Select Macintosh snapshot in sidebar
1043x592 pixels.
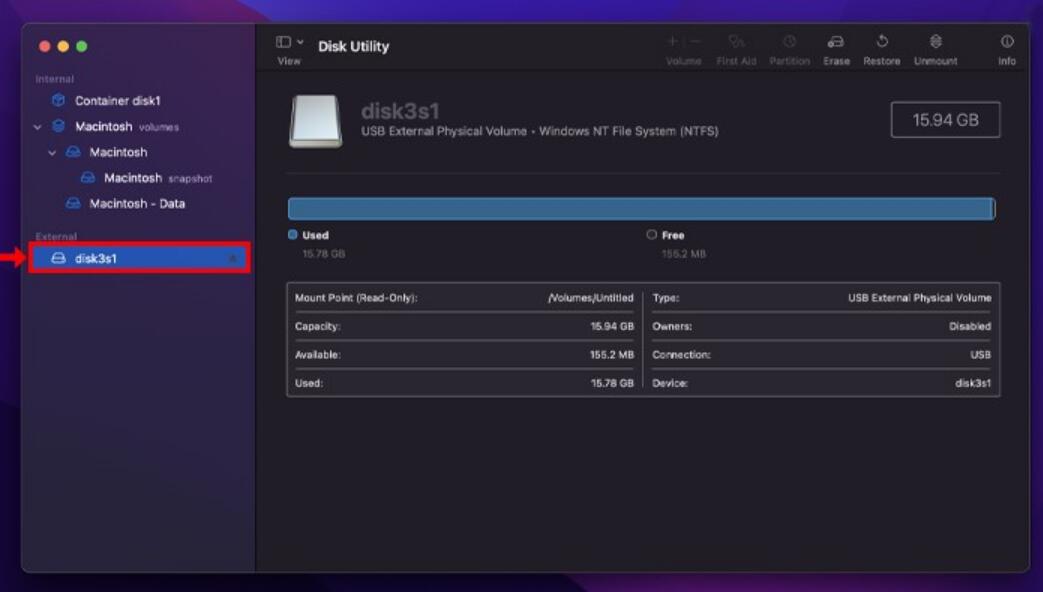(x=146, y=178)
